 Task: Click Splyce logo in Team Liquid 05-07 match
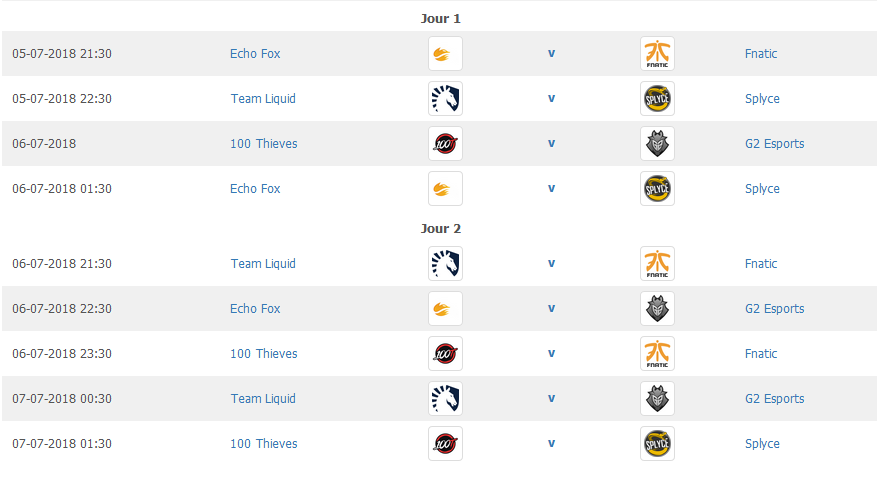tap(657, 98)
